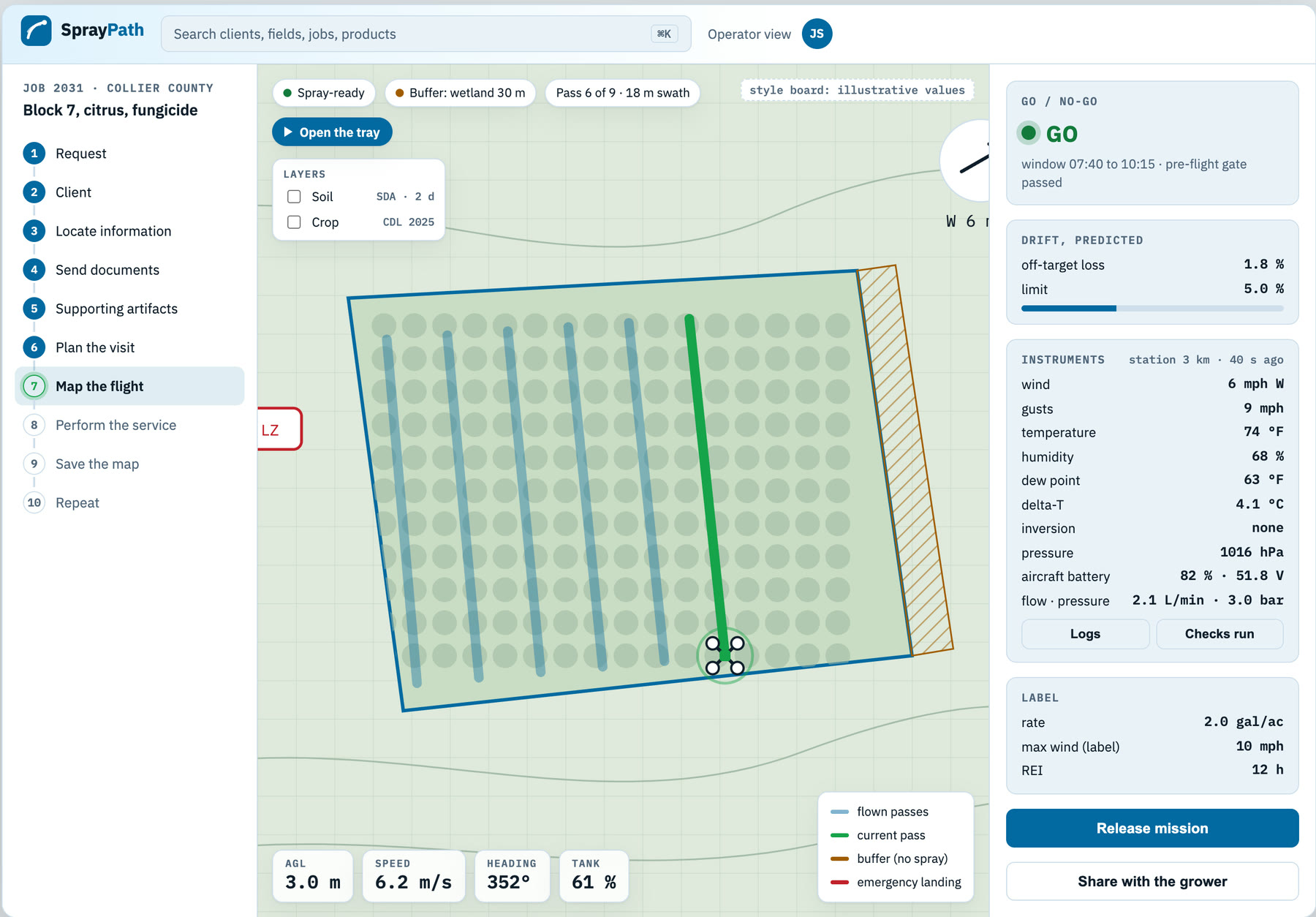Click the Operator view label
The width and height of the screenshot is (1316, 917).
point(749,34)
